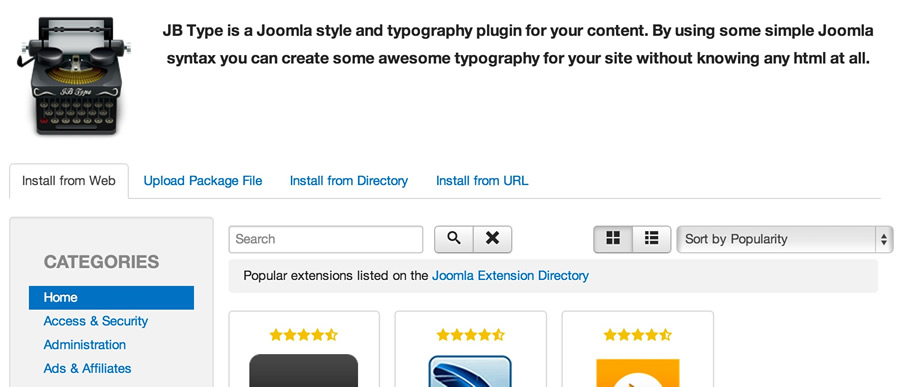The image size is (900, 387).
Task: Open the Ads & Affiliates category
Action: pyautogui.click(x=87, y=368)
